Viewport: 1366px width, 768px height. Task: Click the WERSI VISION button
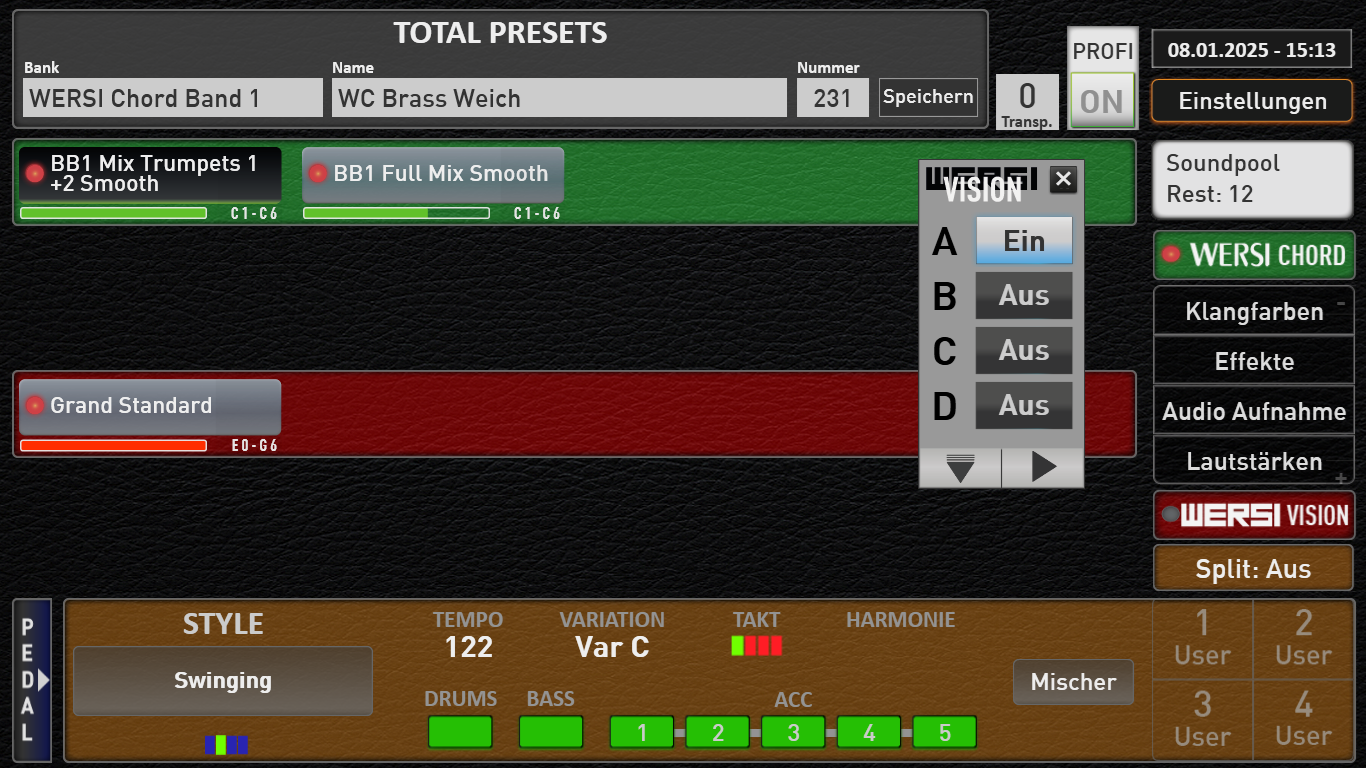[1254, 515]
